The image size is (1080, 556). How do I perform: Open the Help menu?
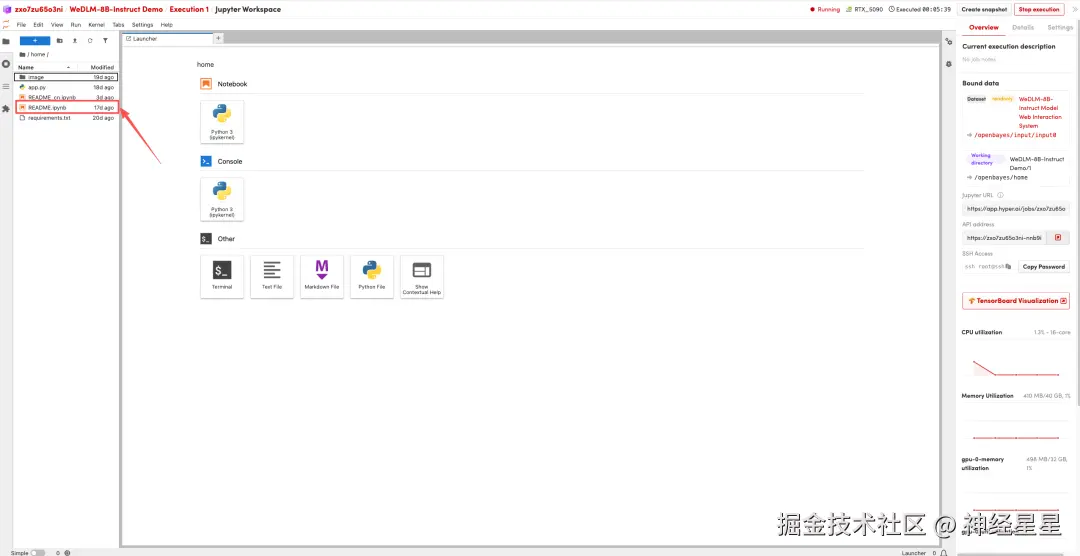point(167,25)
